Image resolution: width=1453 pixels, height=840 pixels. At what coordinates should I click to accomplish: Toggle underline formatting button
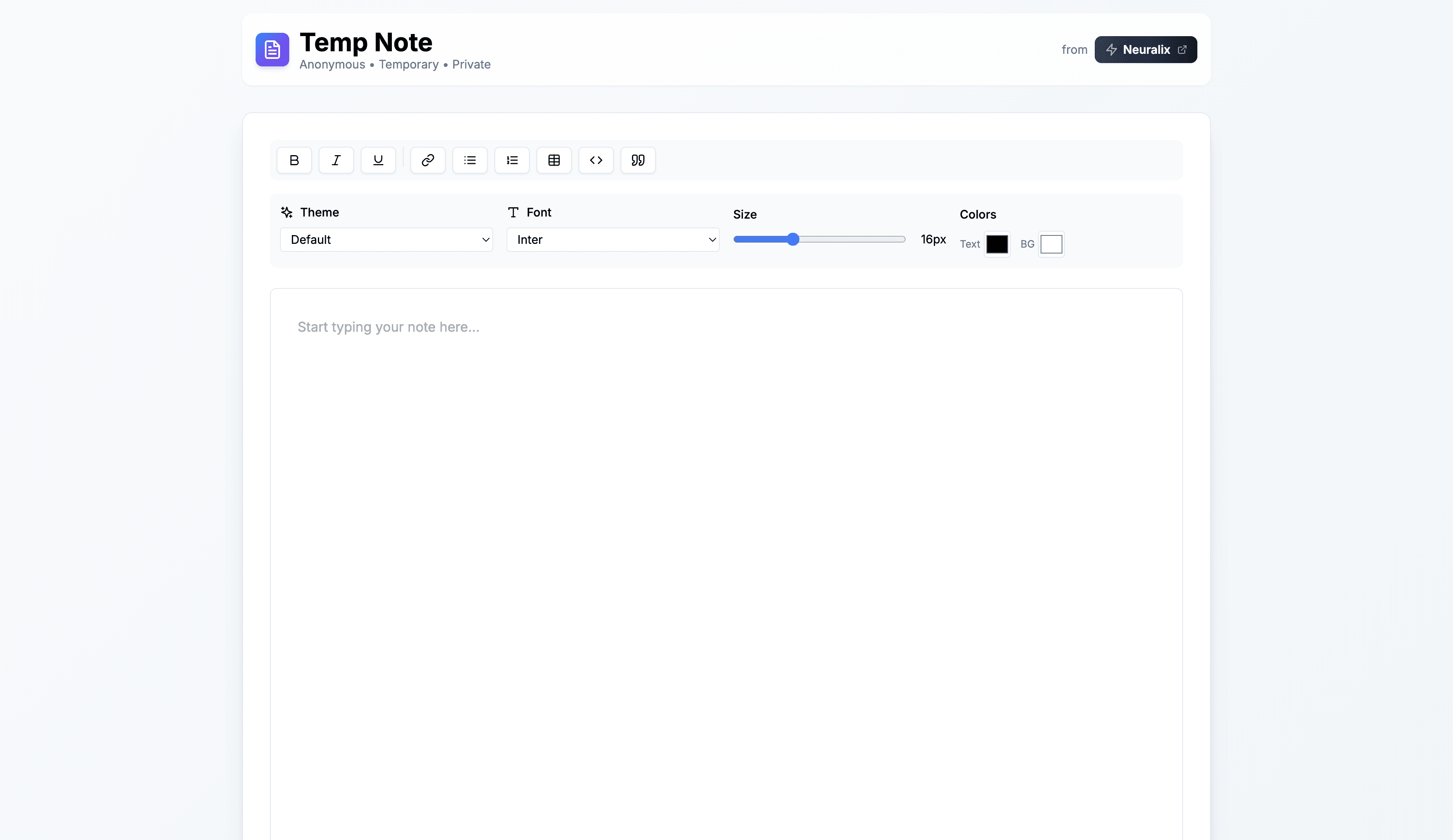[378, 160]
